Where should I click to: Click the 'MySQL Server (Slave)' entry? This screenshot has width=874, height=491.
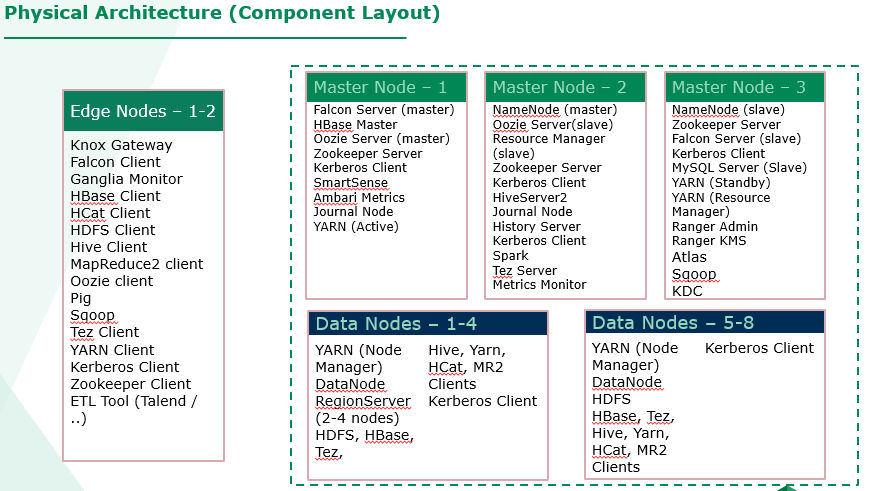click(739, 168)
